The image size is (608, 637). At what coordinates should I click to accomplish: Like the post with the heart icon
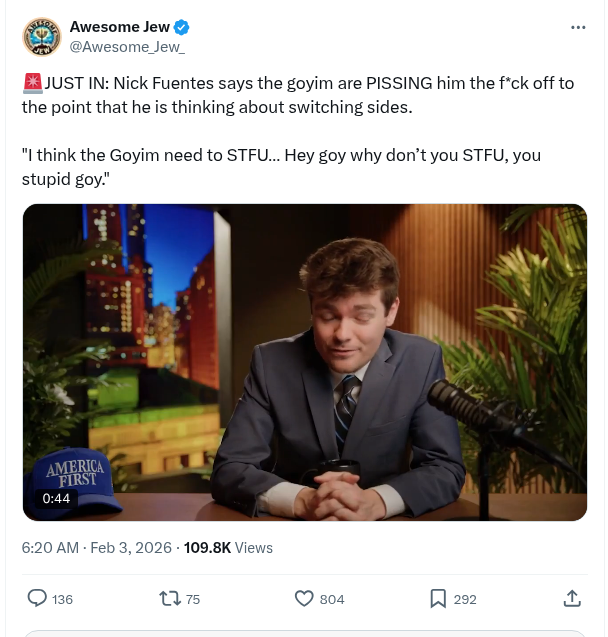pos(305,598)
